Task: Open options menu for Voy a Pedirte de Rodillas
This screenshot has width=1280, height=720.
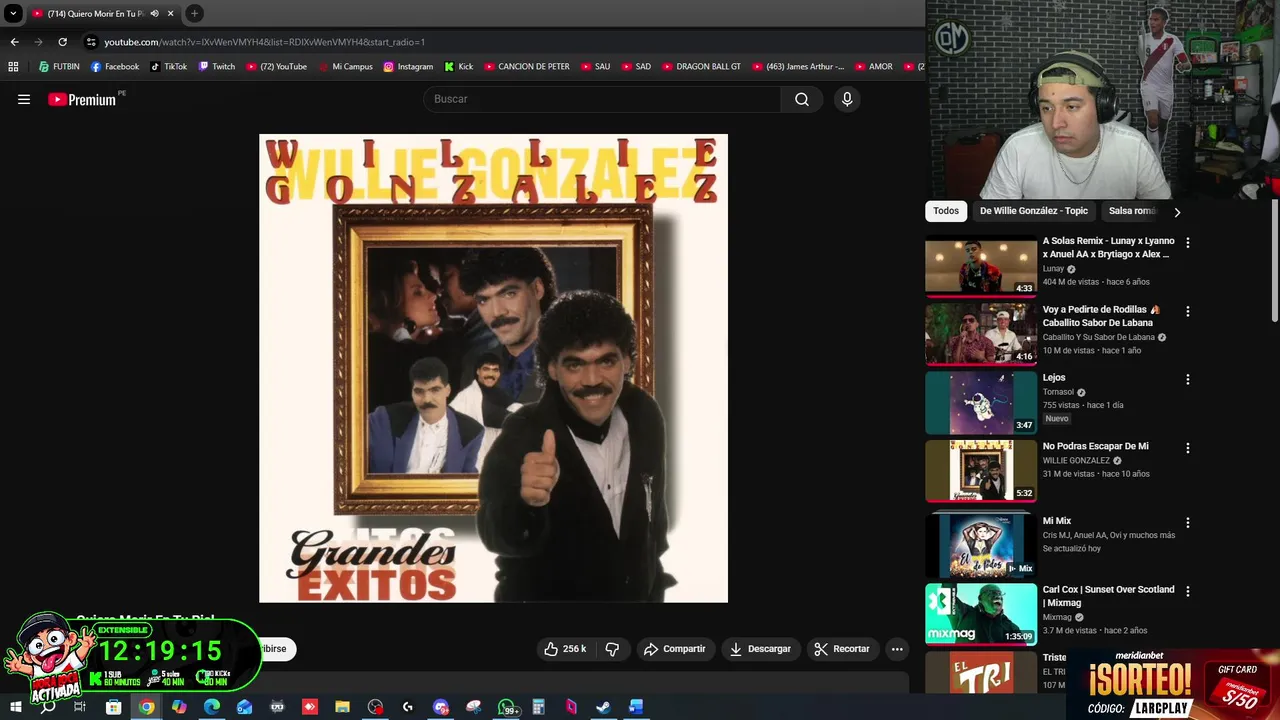Action: click(1188, 312)
